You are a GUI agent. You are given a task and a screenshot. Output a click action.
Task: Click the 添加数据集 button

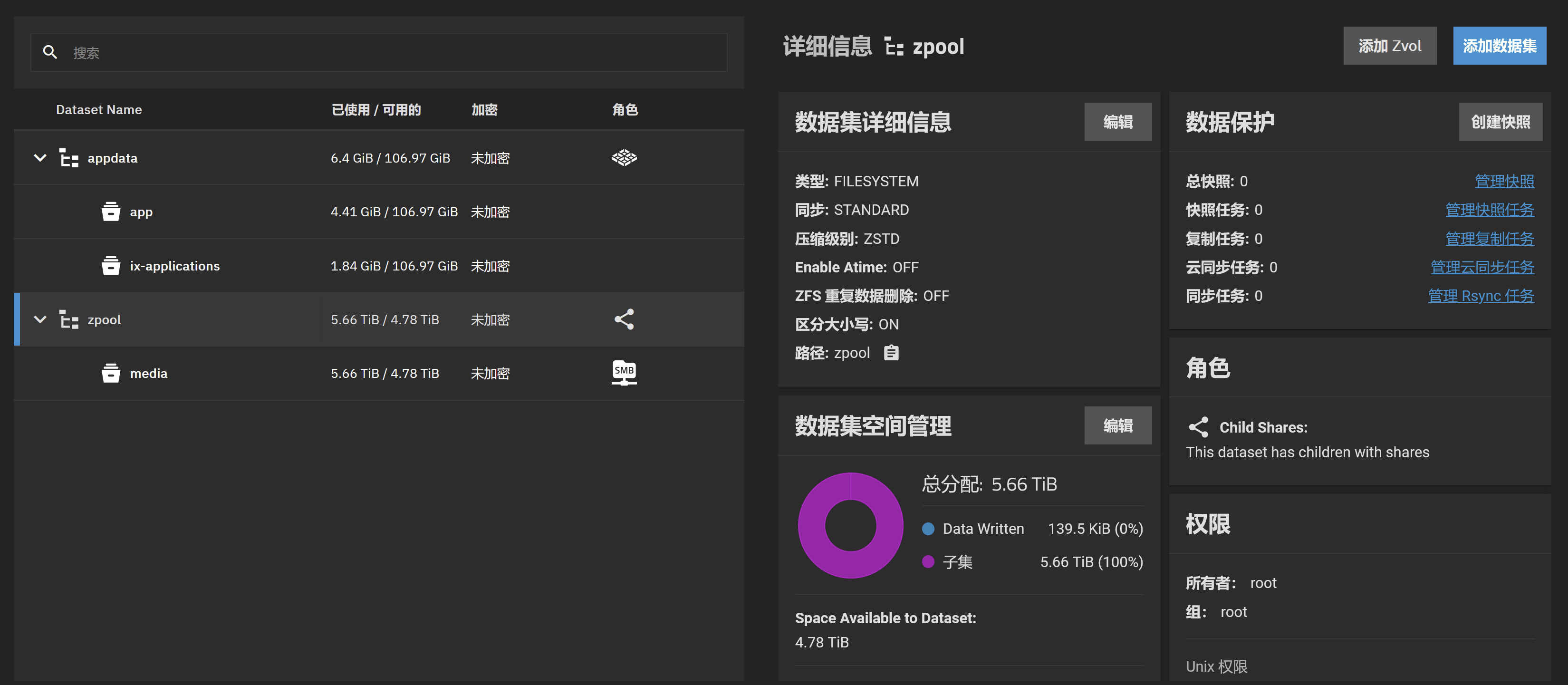(1499, 46)
